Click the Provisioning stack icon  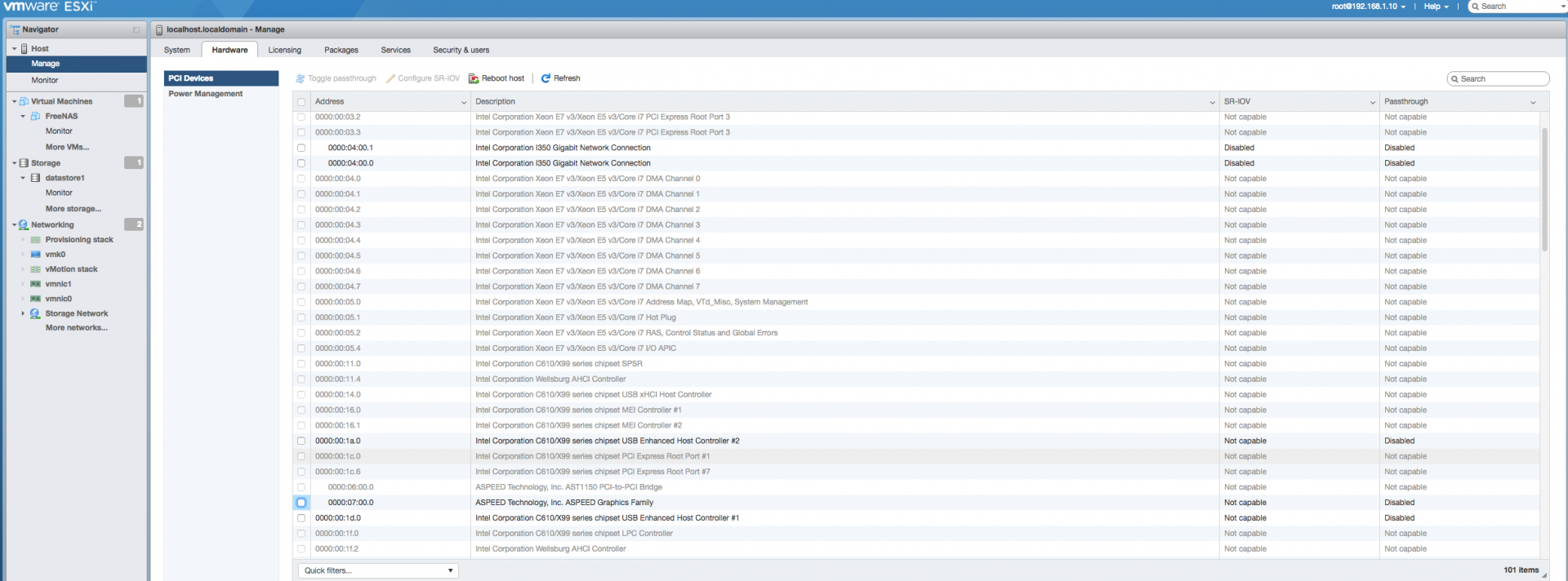click(x=35, y=240)
